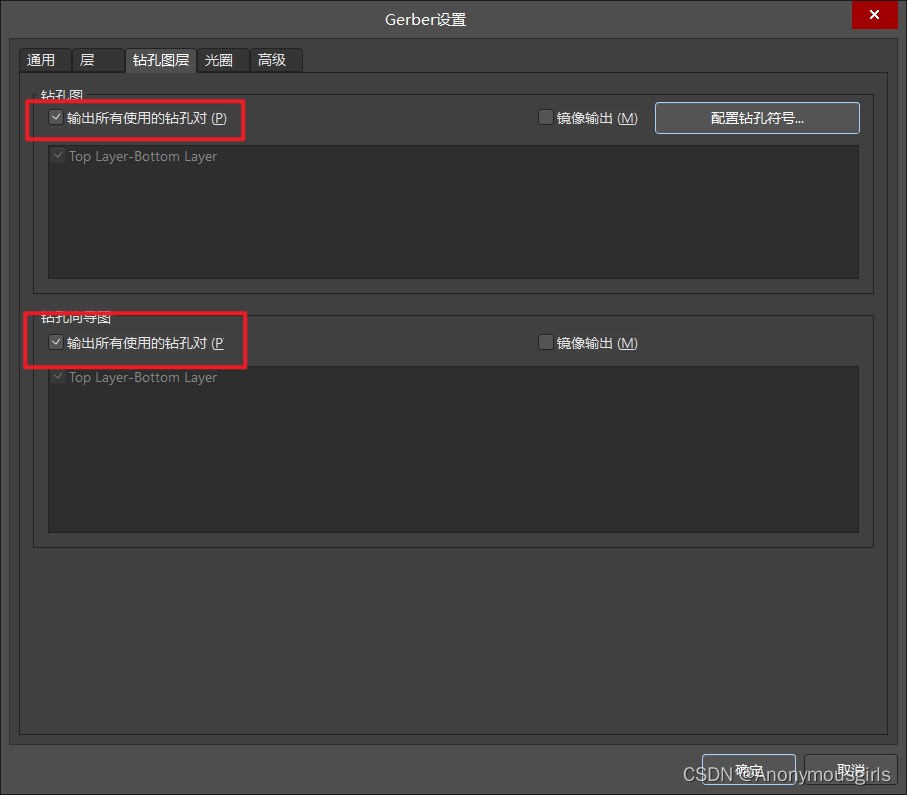Confirm settings with the 确定 button
Viewport: 907px width, 795px height.
pyautogui.click(x=748, y=770)
